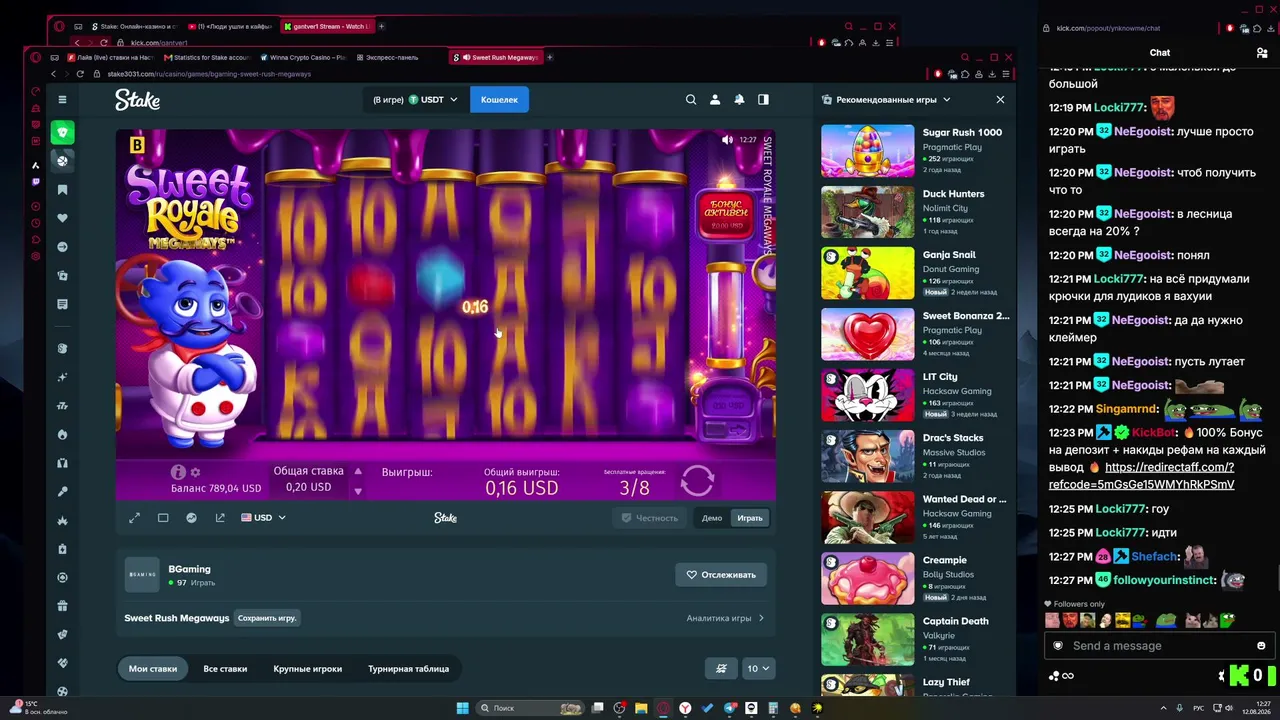Screen dimensions: 1280x720
Task: Open game info icon in slot
Action: 178,472
